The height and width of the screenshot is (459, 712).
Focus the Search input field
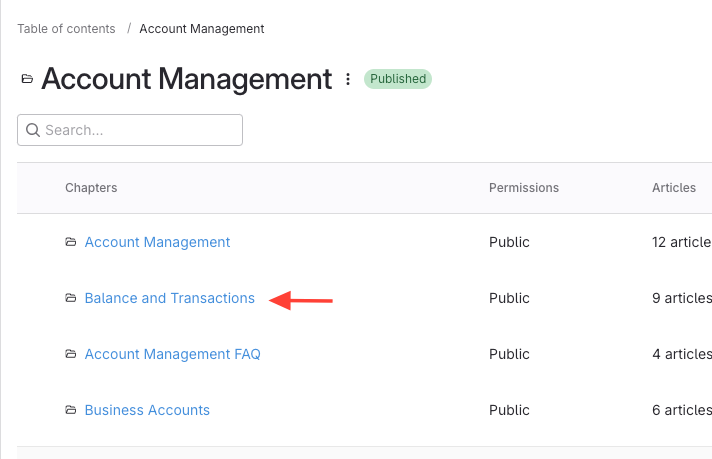click(x=140, y=130)
